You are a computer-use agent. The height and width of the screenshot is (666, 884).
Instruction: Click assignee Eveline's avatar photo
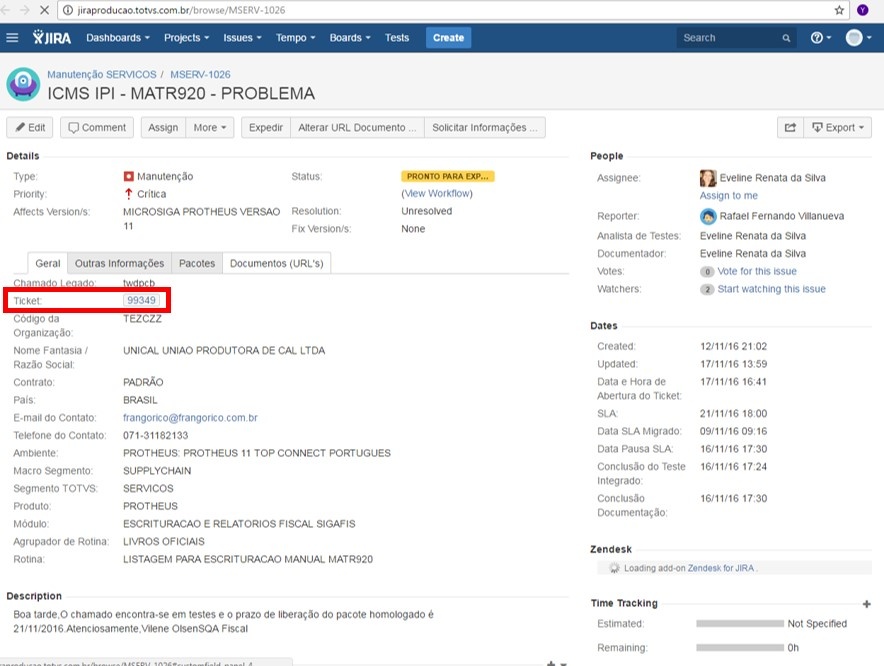click(708, 178)
